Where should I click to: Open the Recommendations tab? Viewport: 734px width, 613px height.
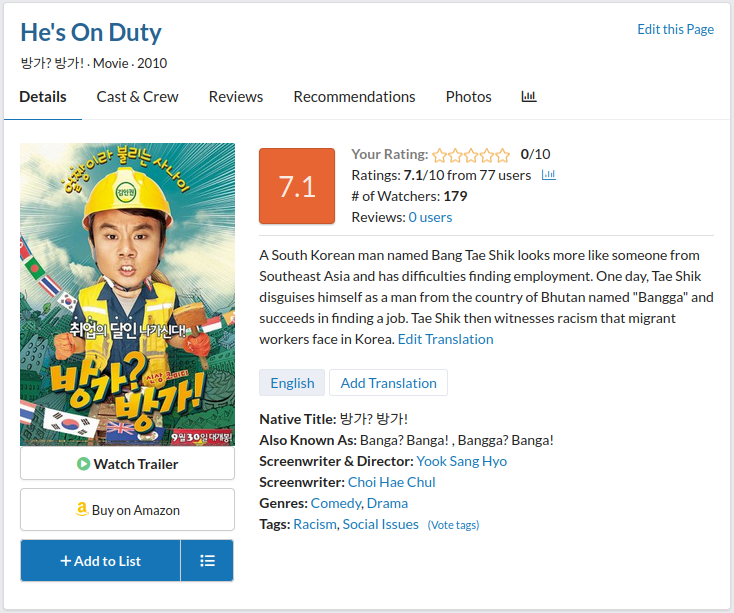[354, 97]
